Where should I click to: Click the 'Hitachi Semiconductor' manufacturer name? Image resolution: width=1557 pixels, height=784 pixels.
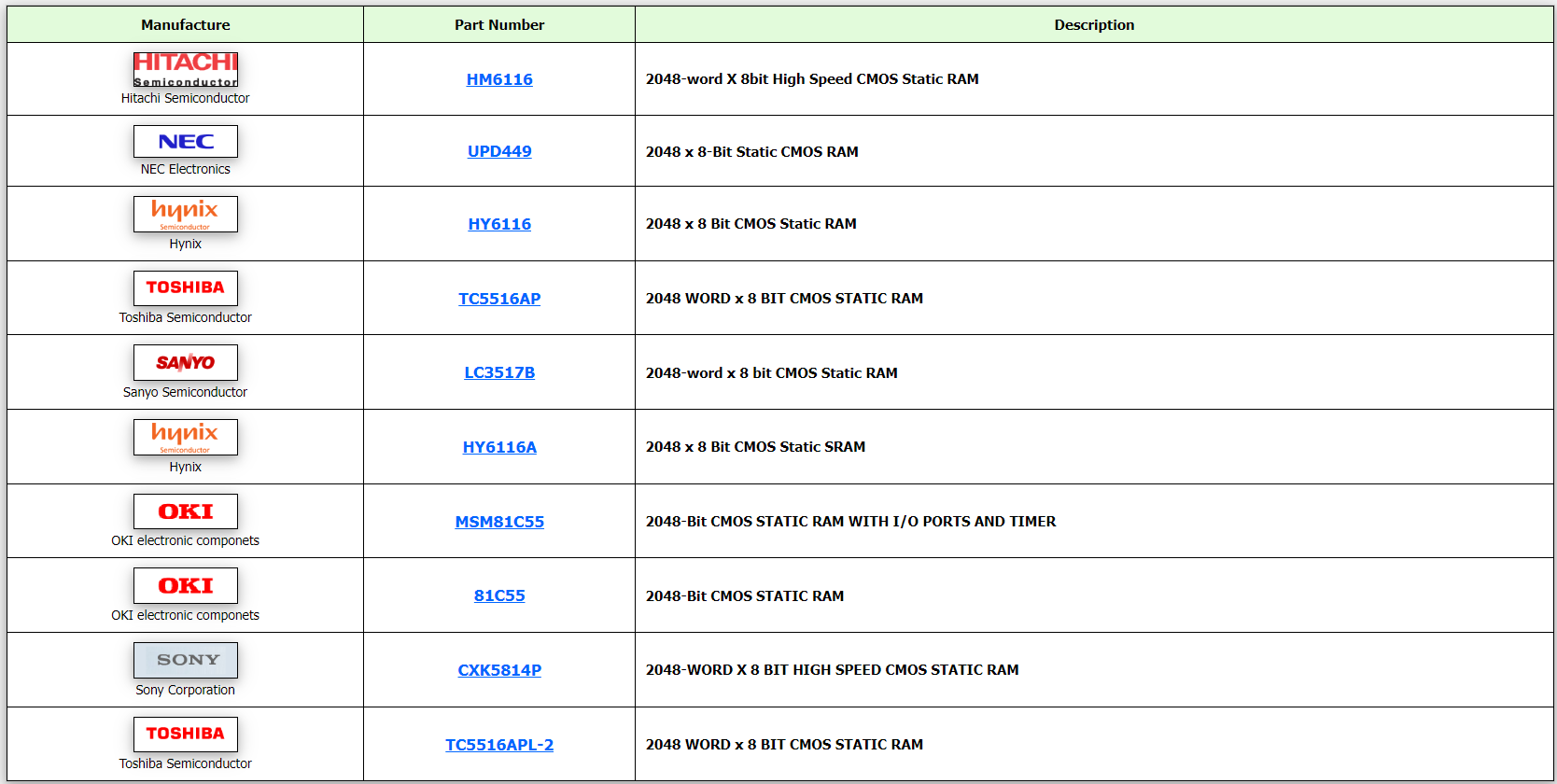pos(186,98)
